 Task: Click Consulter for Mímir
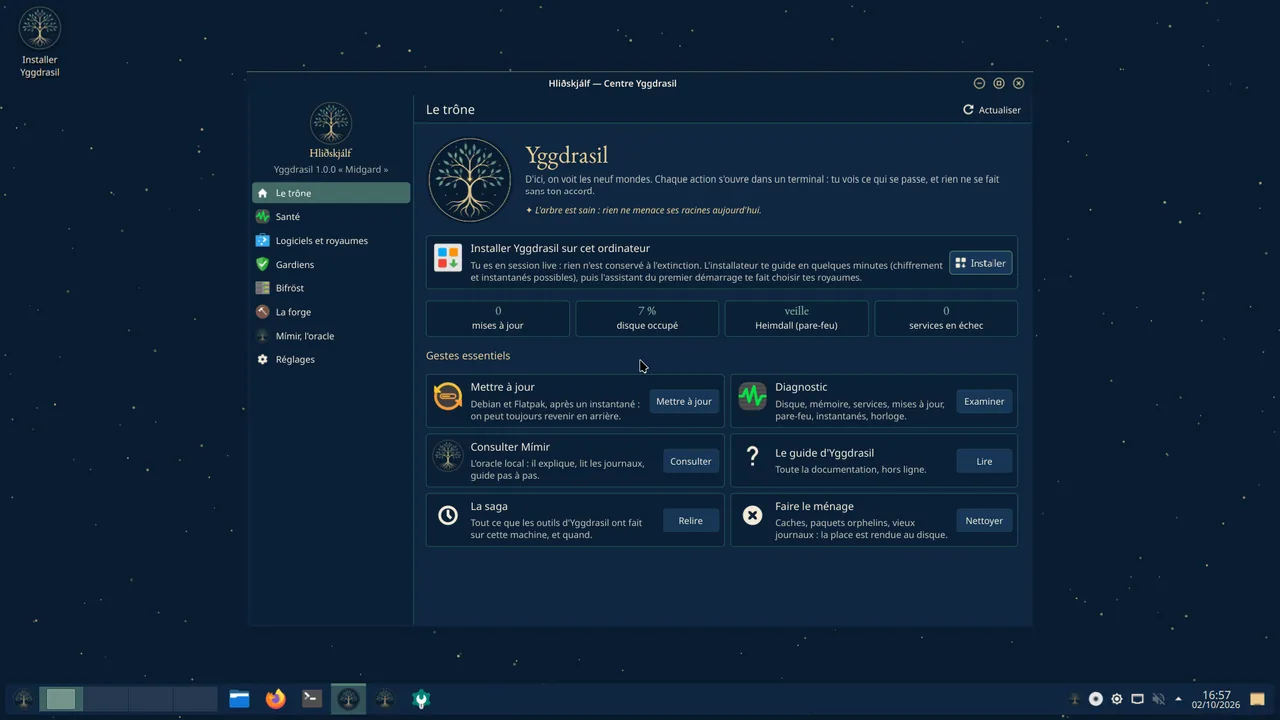point(691,461)
